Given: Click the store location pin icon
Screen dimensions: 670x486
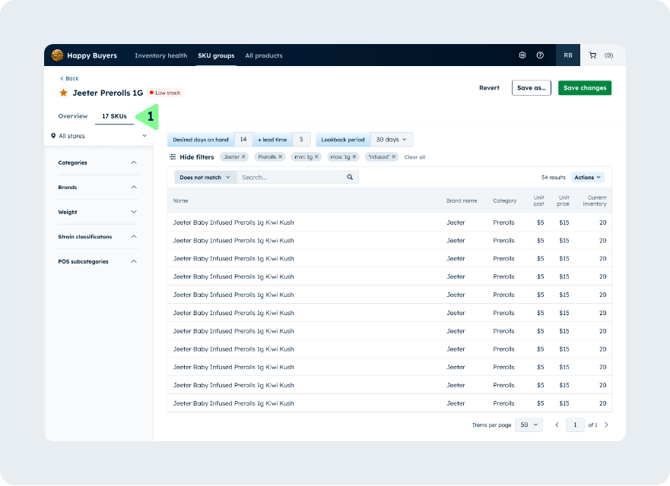Looking at the screenshot, I should pyautogui.click(x=53, y=135).
